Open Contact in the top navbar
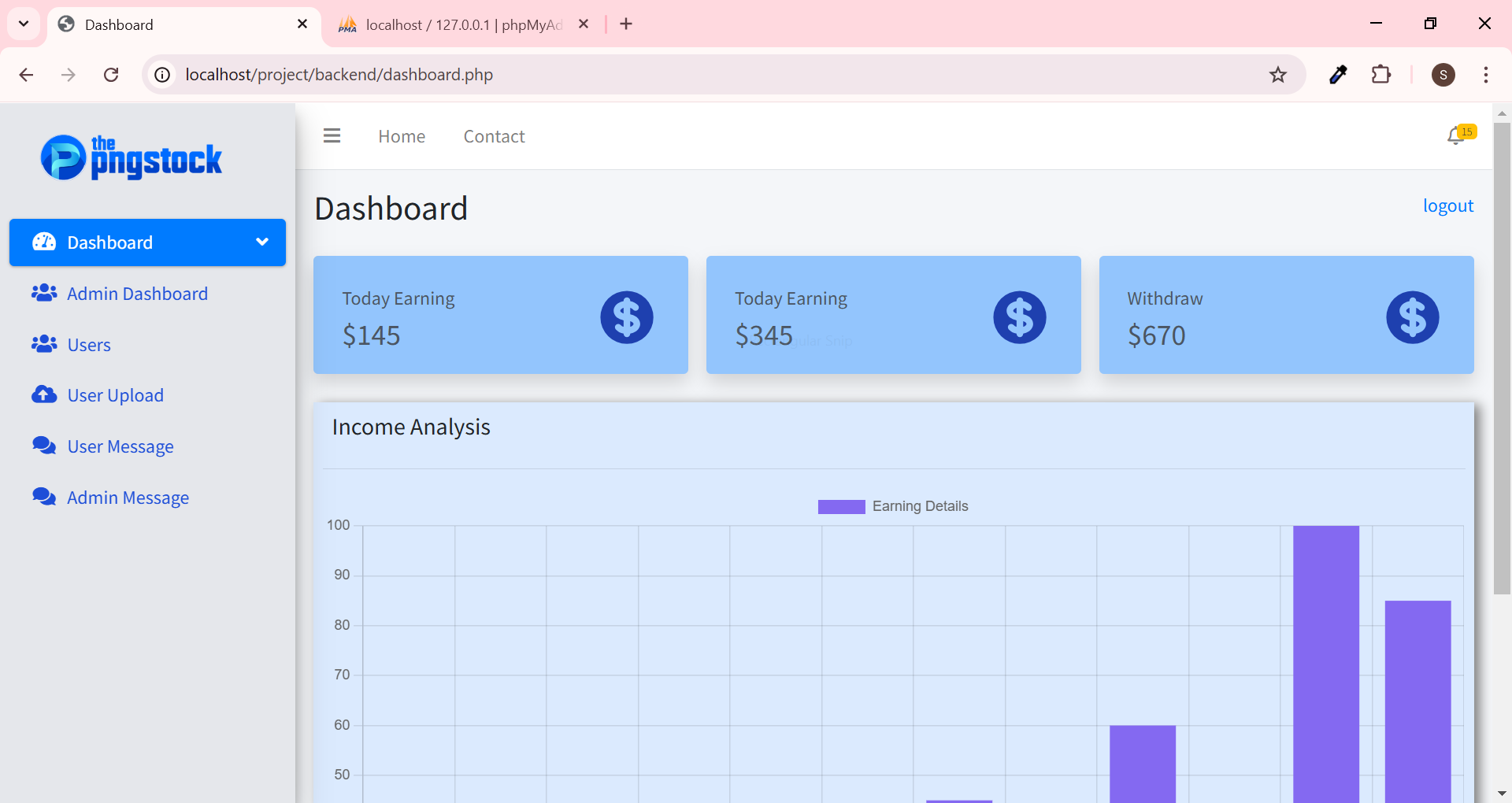This screenshot has width=1512, height=803. point(494,136)
